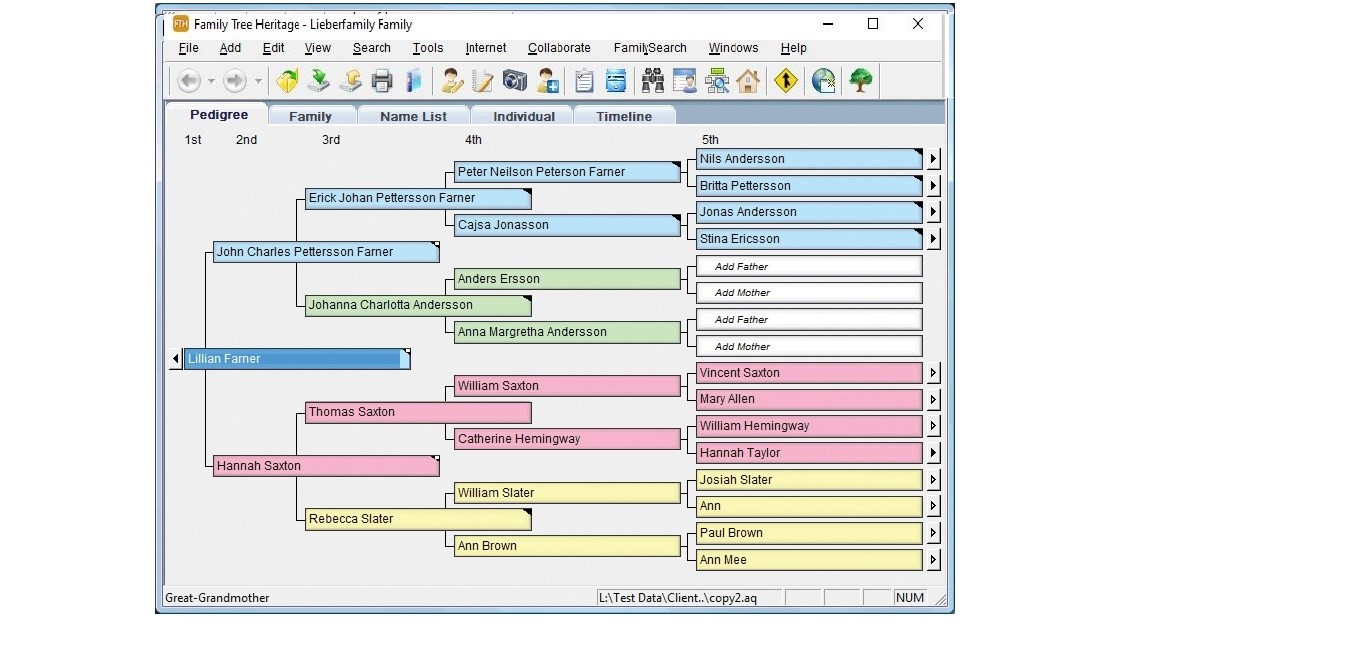The image size is (1360, 656).
Task: Expand ancestors arrow beside Nils Andersson
Action: pos(933,159)
